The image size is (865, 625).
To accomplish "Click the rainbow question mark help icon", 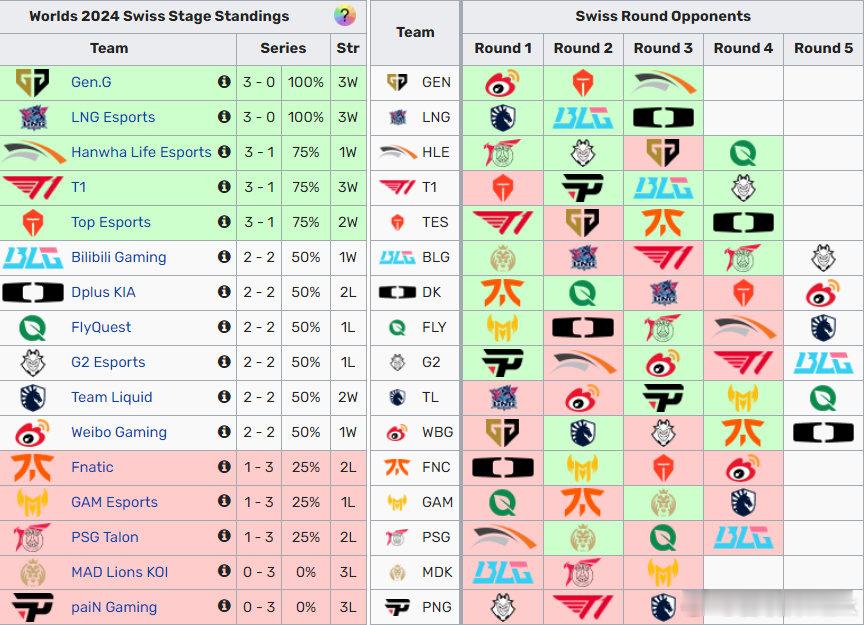I will coord(344,15).
